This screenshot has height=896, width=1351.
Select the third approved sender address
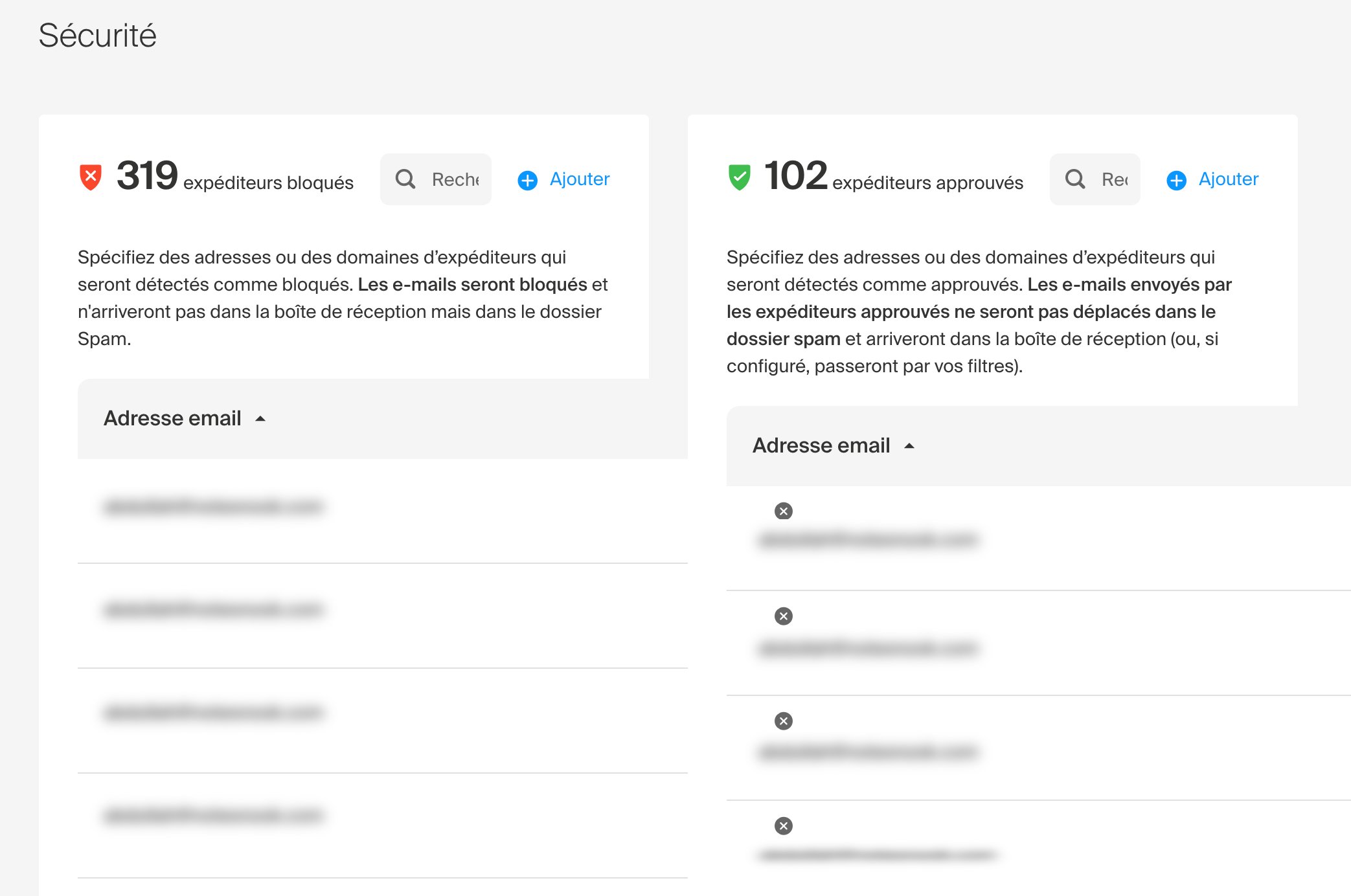point(868,752)
